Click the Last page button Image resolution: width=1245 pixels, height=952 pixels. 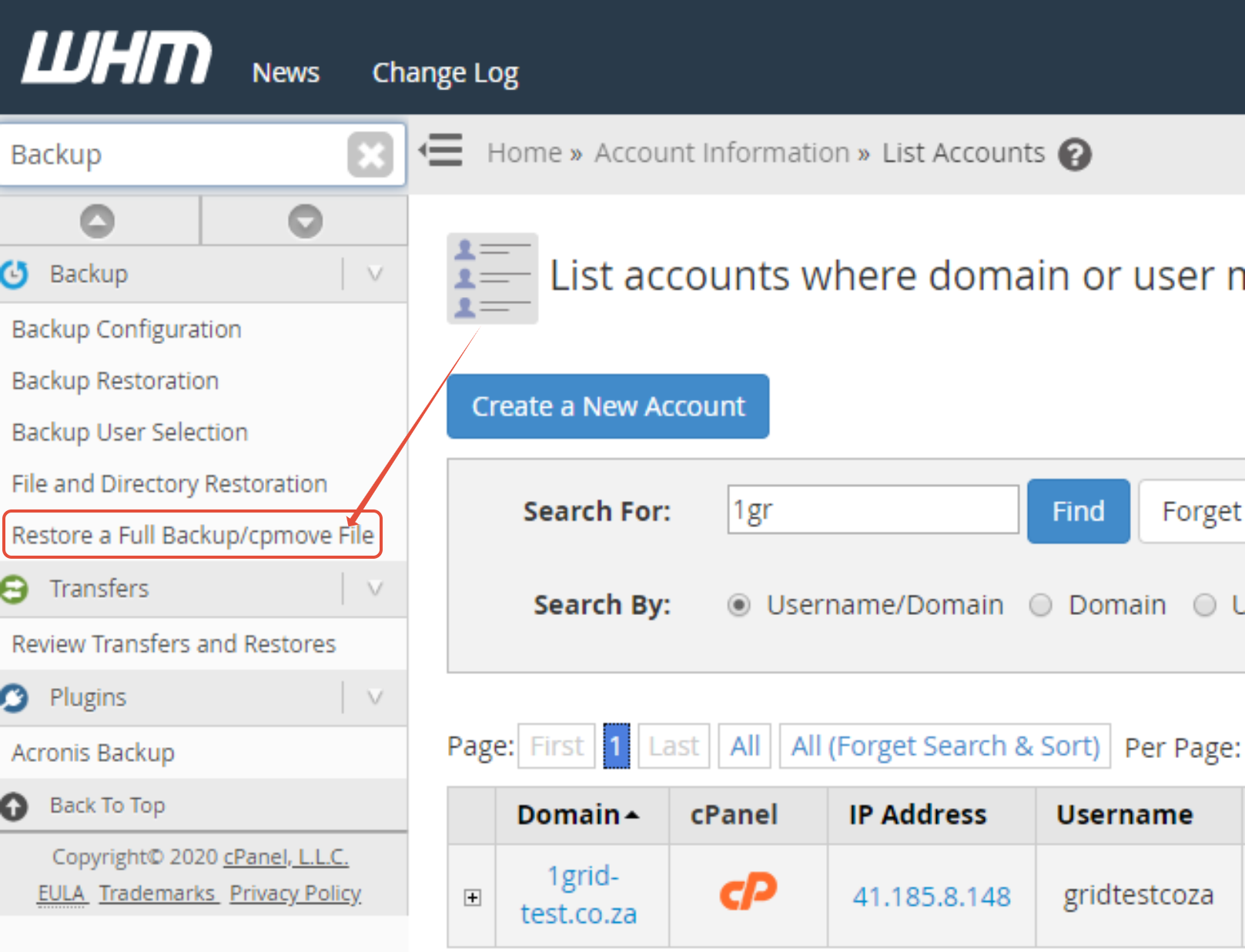click(x=674, y=746)
